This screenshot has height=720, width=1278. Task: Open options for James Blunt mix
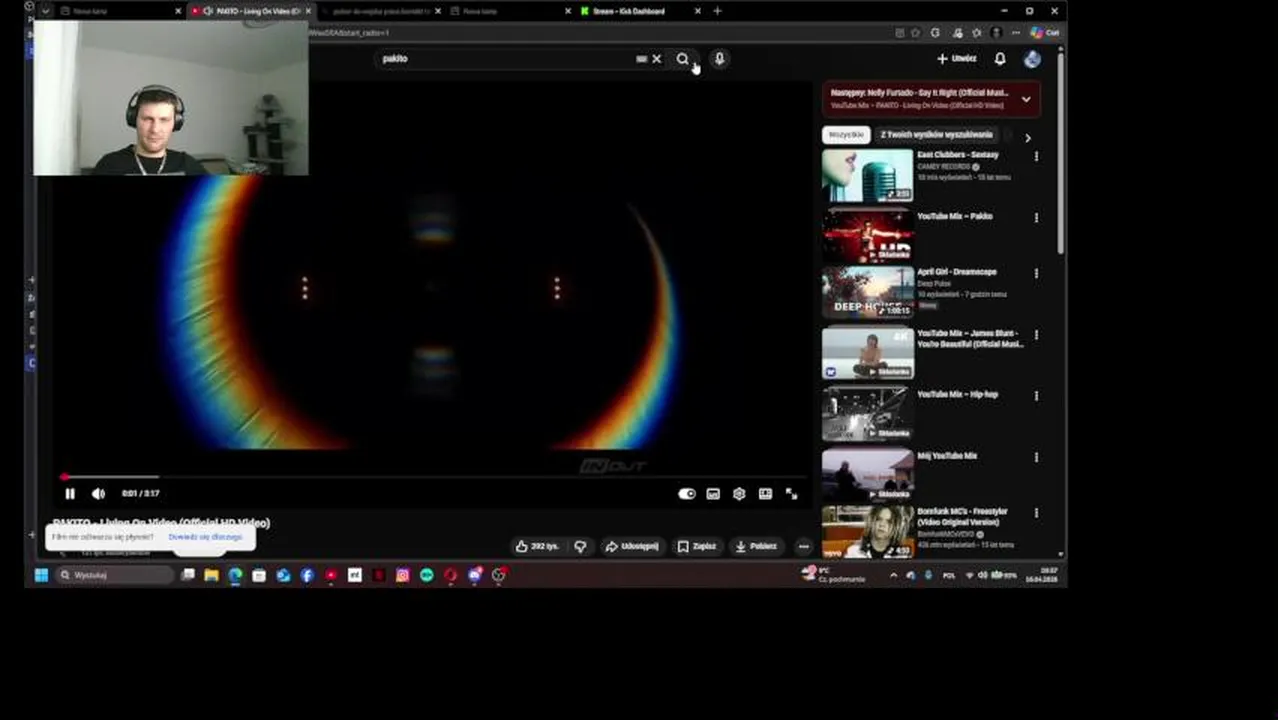pyautogui.click(x=1036, y=335)
